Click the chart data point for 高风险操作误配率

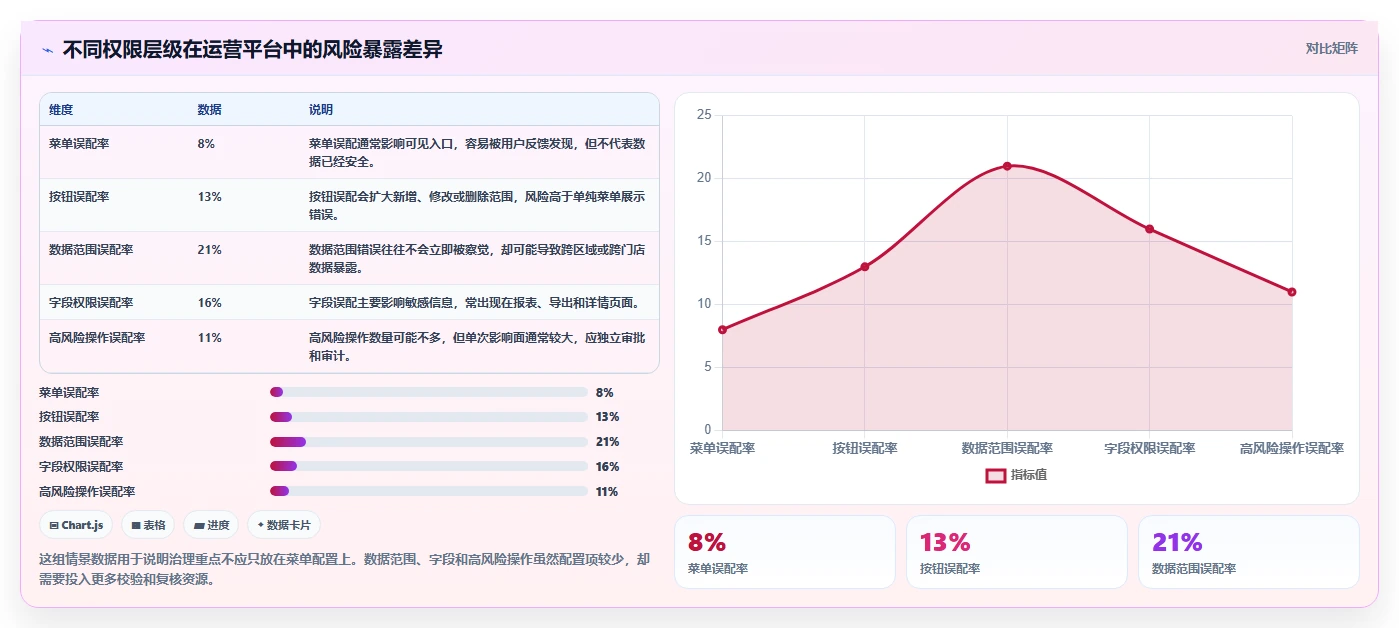1292,292
